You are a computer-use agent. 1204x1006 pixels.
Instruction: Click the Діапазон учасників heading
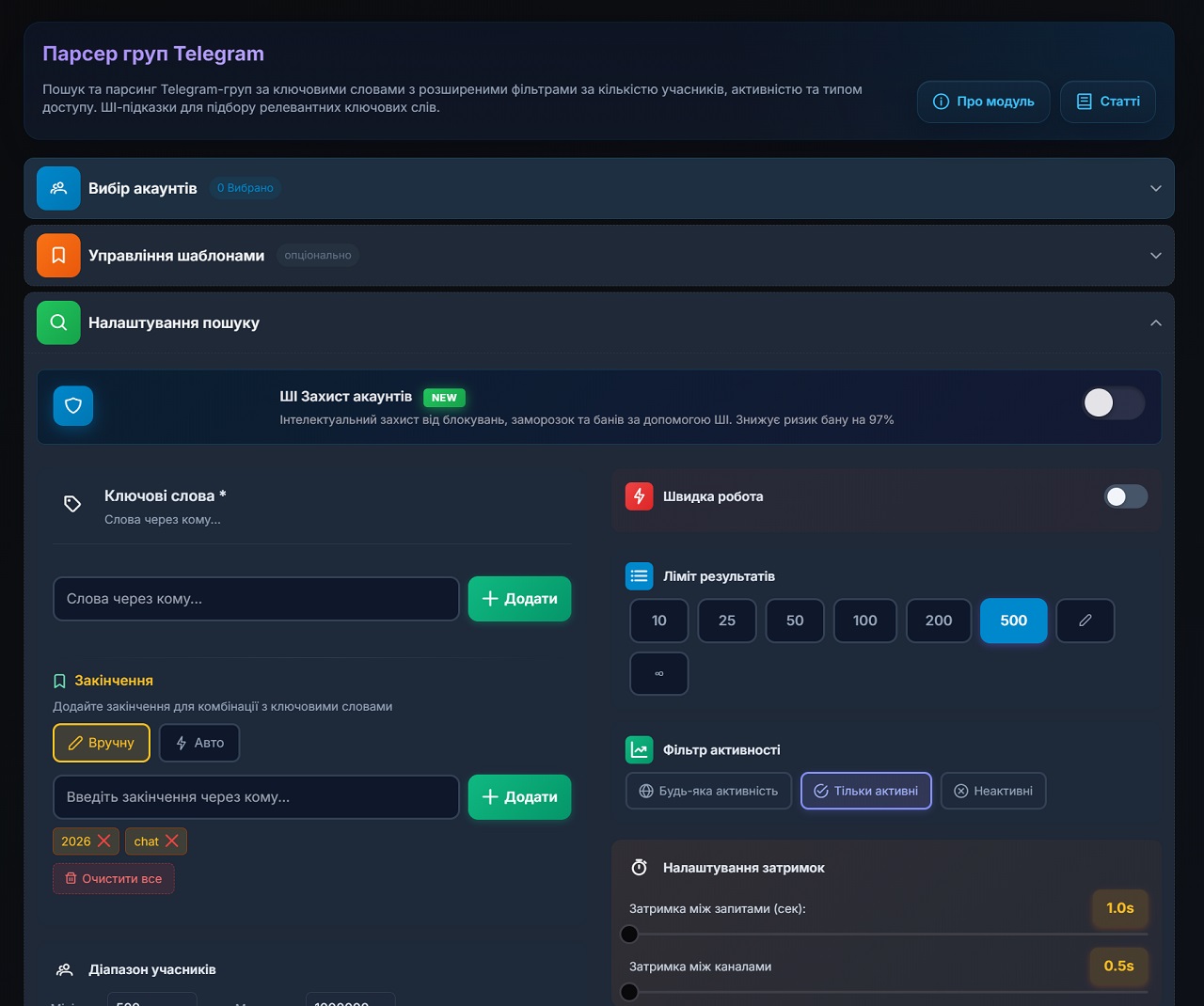(152, 969)
